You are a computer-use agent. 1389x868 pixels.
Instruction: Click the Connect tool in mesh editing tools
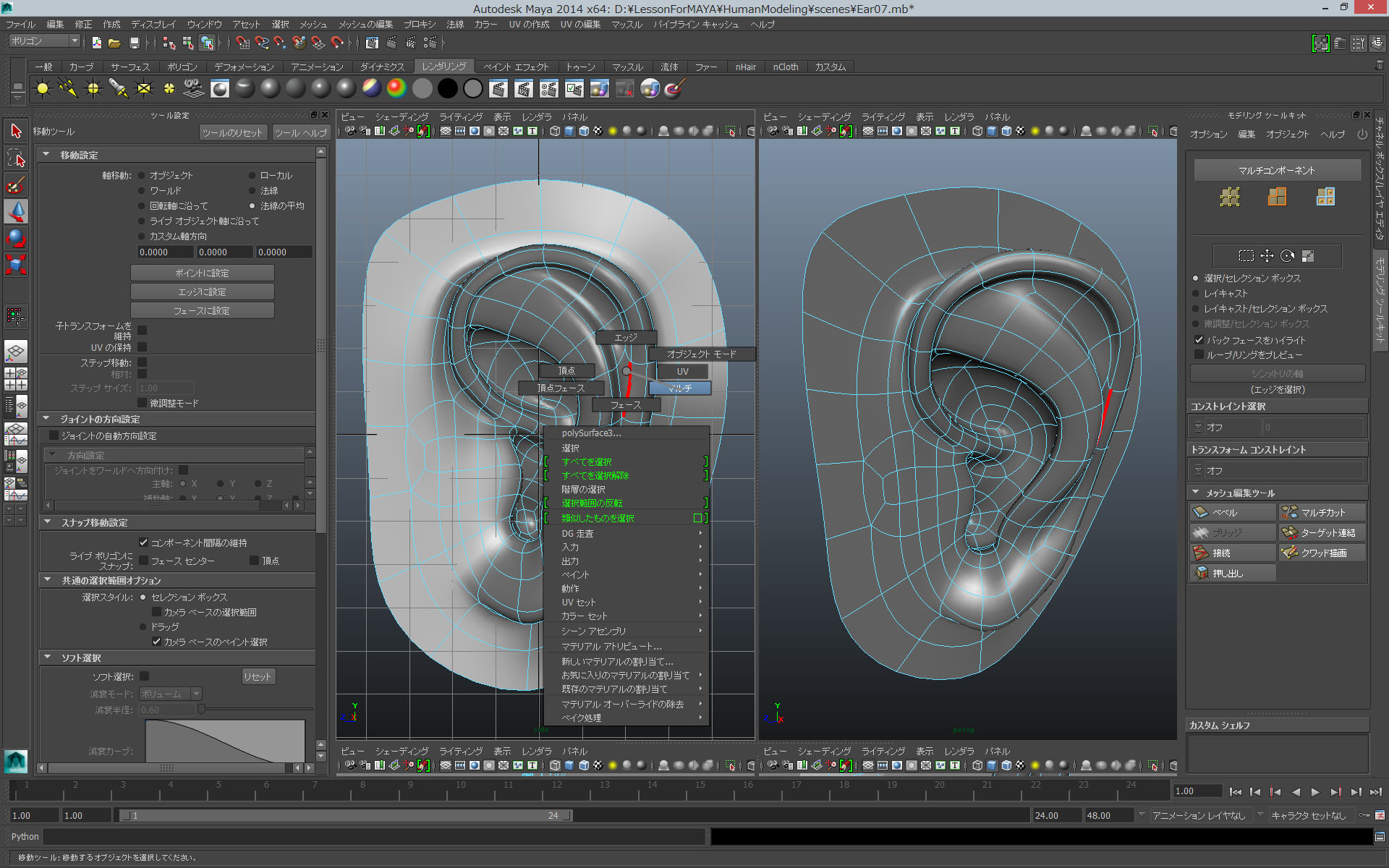[1233, 553]
